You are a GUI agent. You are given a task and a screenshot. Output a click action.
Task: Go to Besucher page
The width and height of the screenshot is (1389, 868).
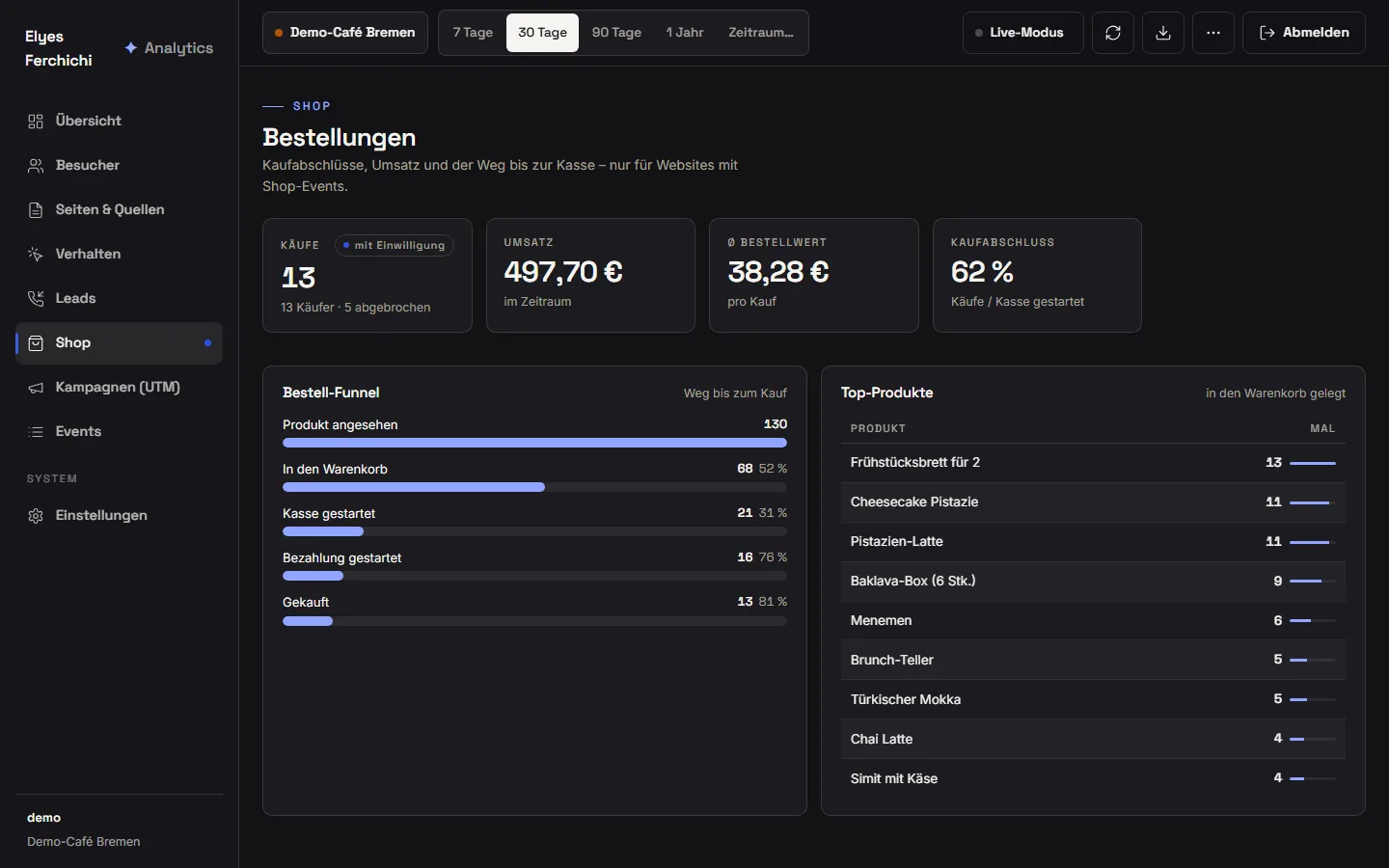[119, 166]
